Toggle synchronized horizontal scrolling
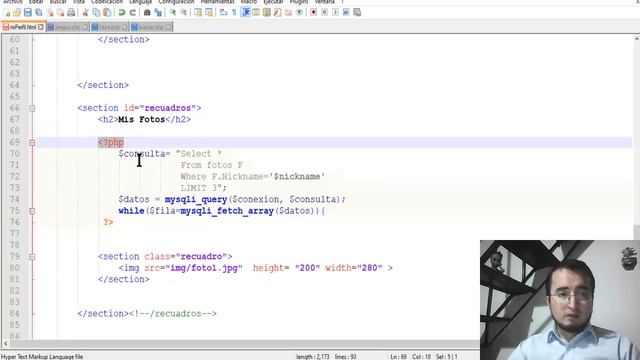The width and height of the screenshot is (640, 360). coord(209,12)
